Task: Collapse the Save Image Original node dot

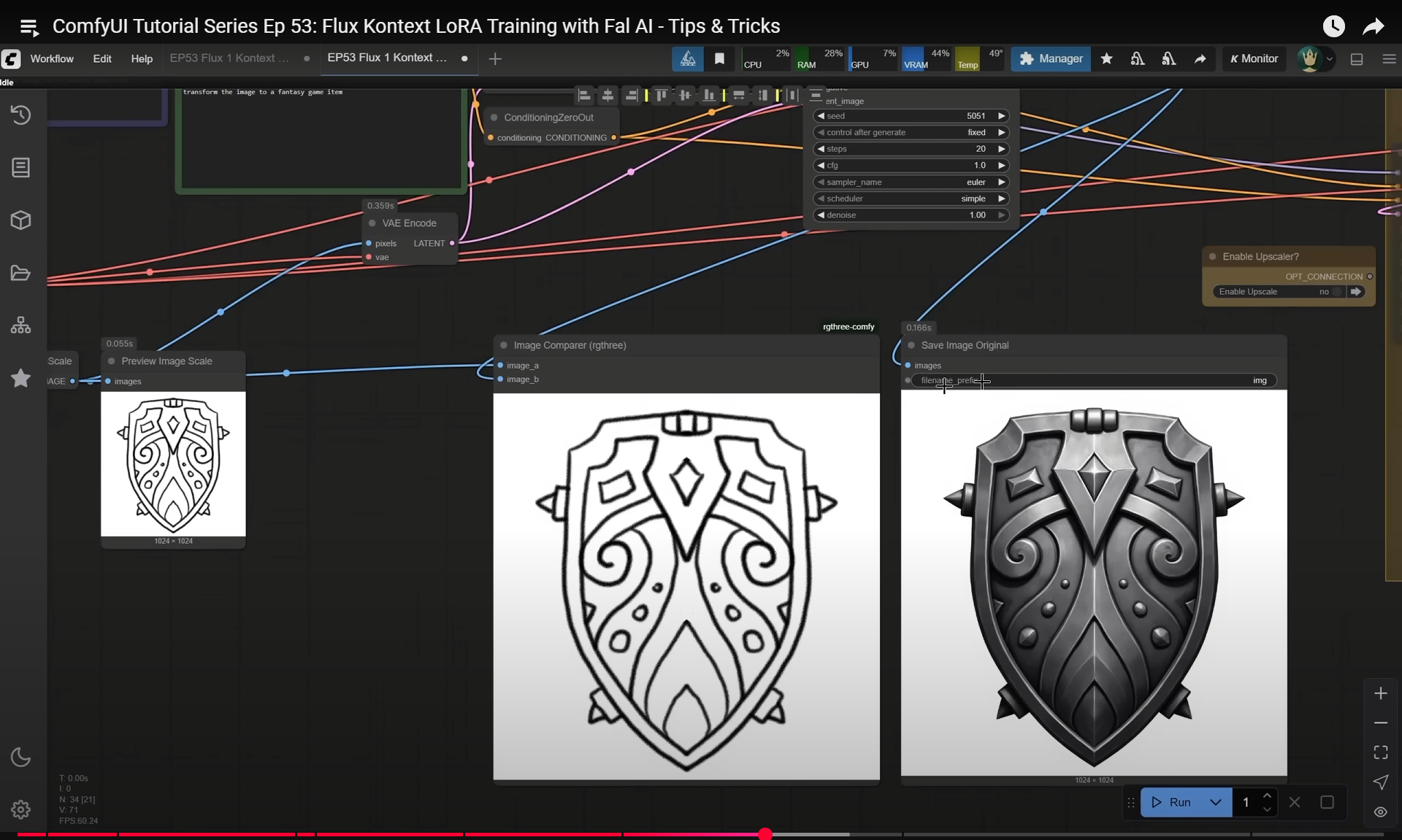Action: (911, 345)
